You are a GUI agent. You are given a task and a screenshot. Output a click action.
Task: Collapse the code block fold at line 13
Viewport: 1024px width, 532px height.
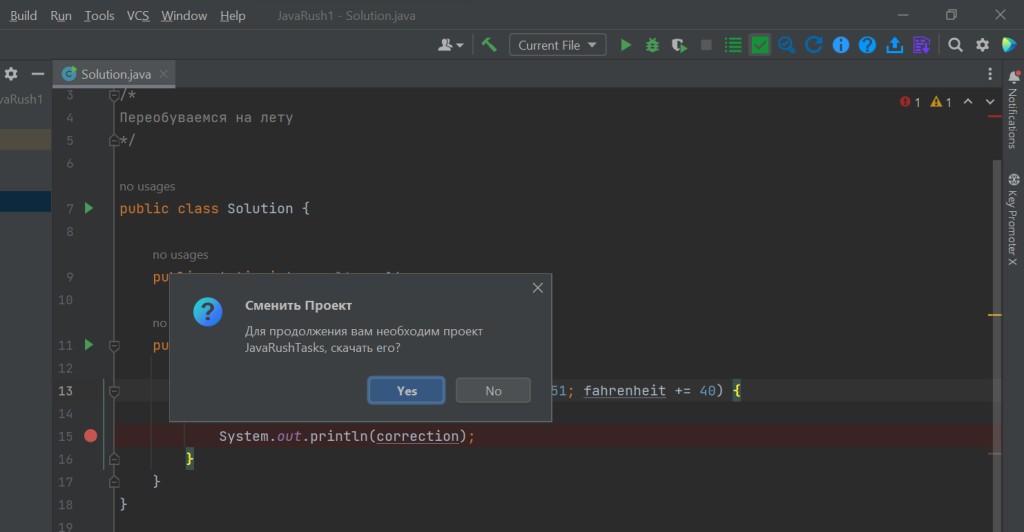pos(114,391)
